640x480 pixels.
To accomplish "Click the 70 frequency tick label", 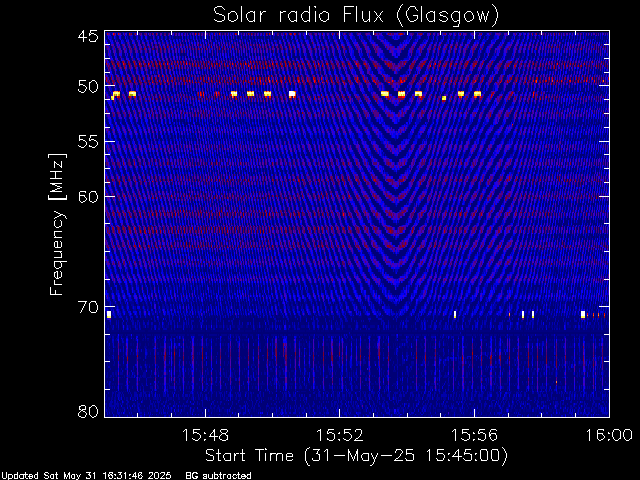I will pyautogui.click(x=88, y=307).
